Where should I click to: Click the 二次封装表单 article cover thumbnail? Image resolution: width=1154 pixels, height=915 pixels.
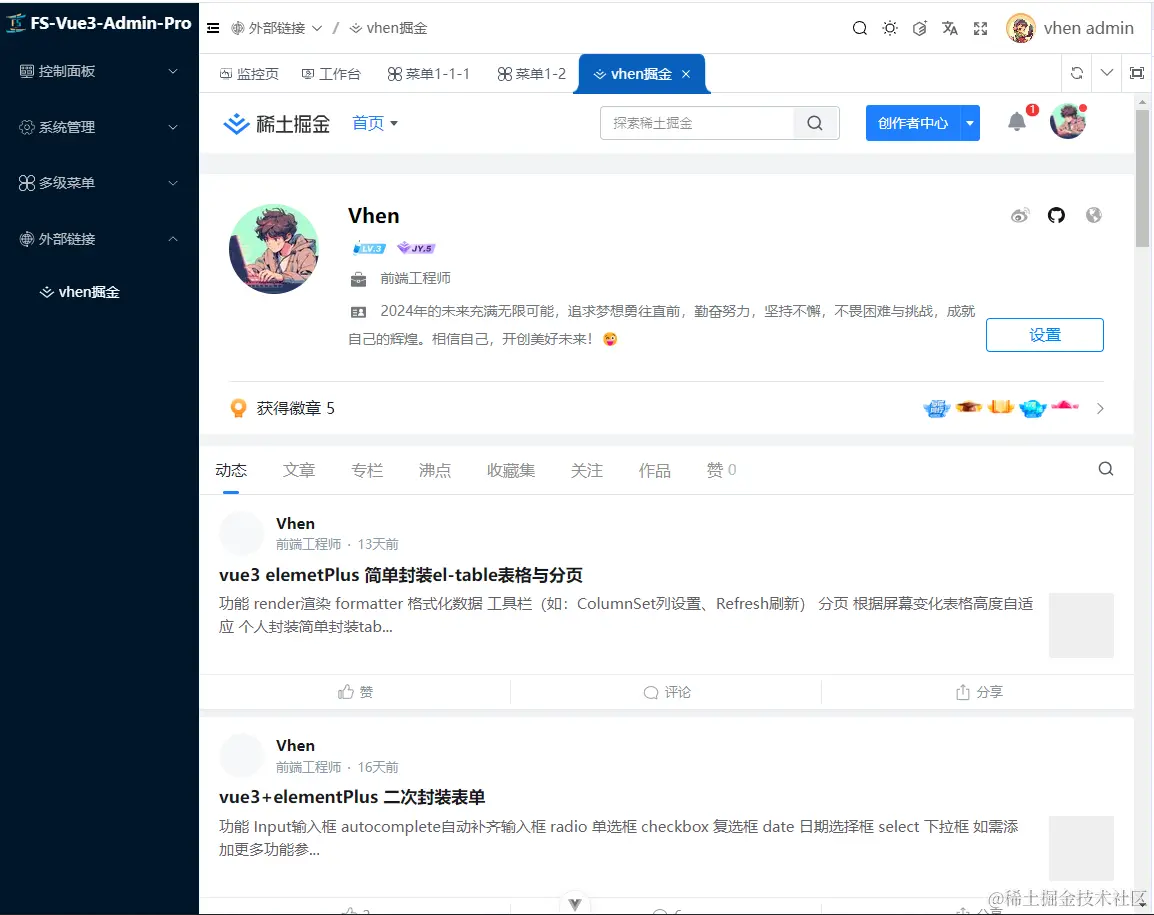tap(1081, 848)
